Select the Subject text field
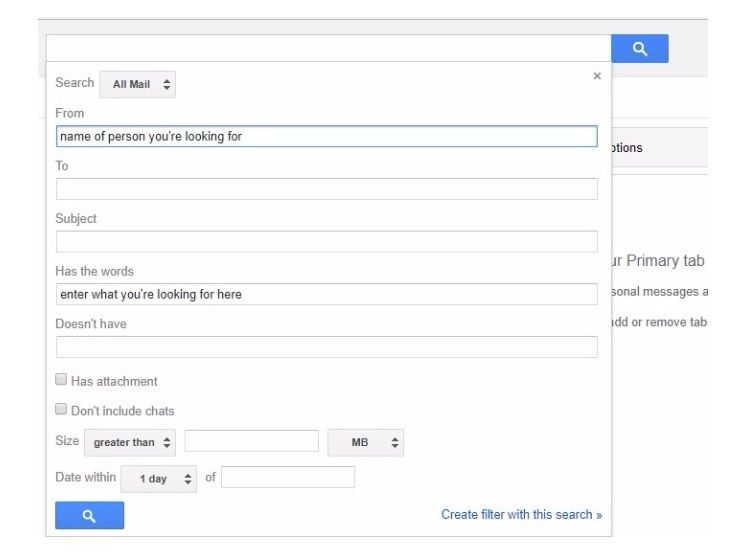 [326, 242]
